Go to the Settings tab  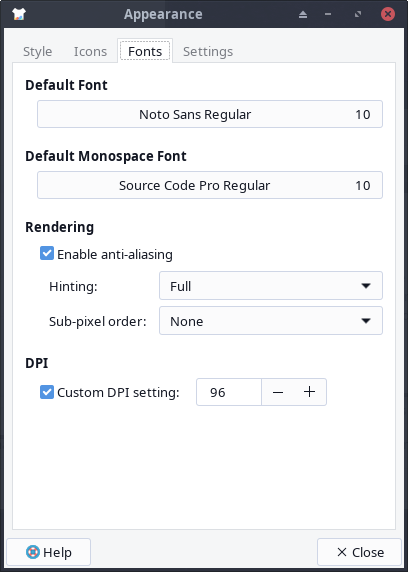point(208,51)
